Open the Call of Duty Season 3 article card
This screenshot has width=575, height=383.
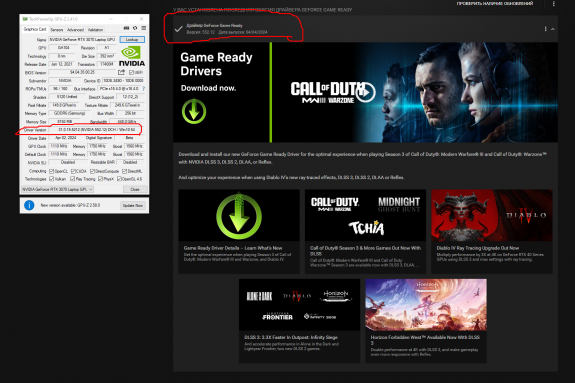pyautogui.click(x=365, y=231)
